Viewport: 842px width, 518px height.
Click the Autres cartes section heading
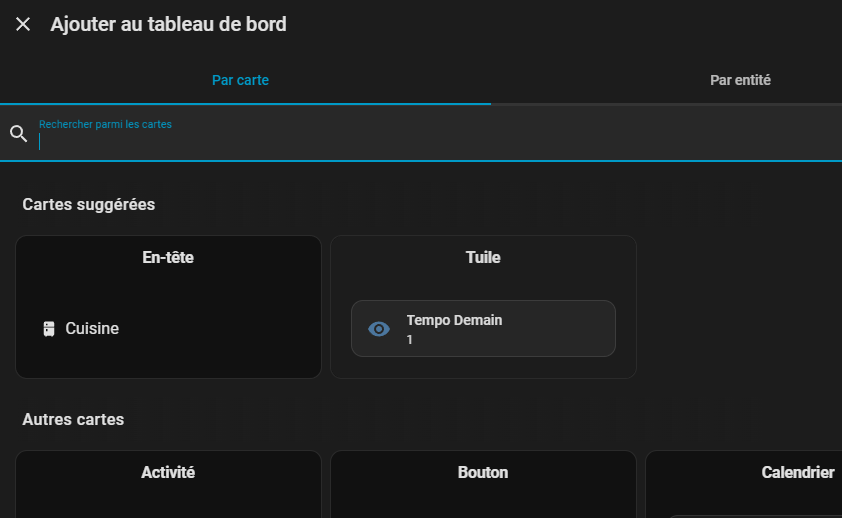tap(73, 419)
